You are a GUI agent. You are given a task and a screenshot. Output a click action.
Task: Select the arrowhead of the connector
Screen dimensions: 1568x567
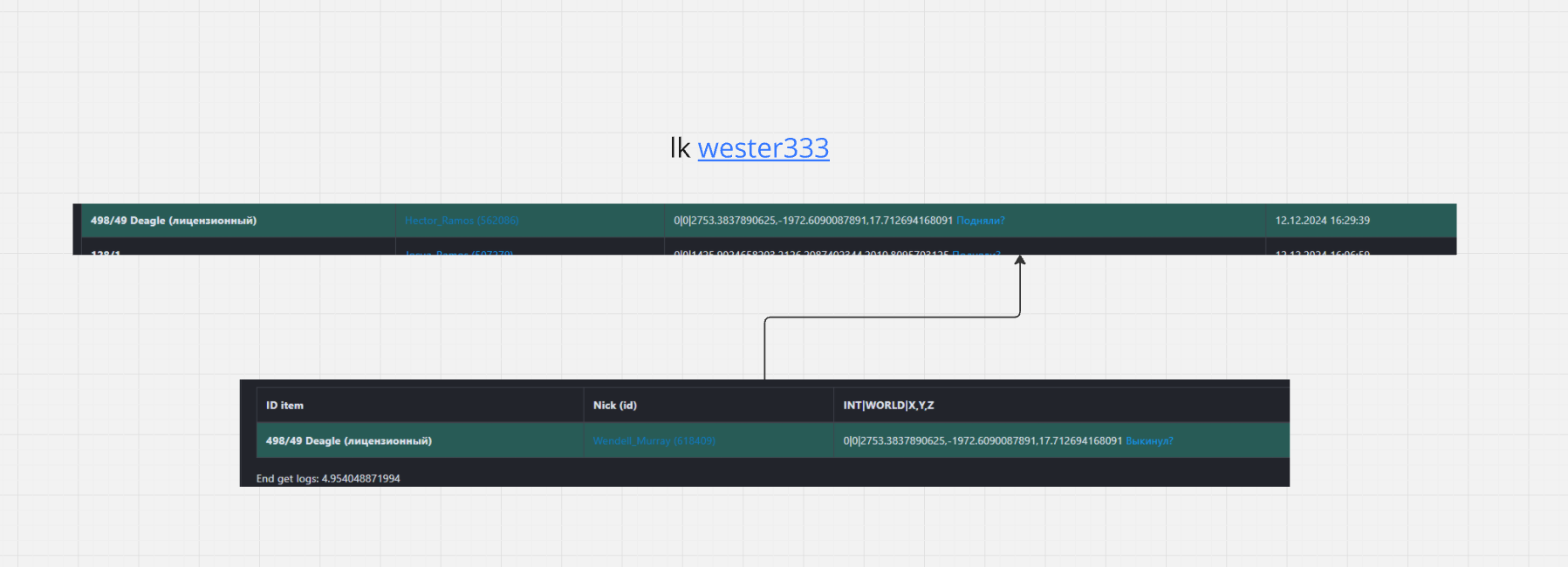tap(1019, 260)
